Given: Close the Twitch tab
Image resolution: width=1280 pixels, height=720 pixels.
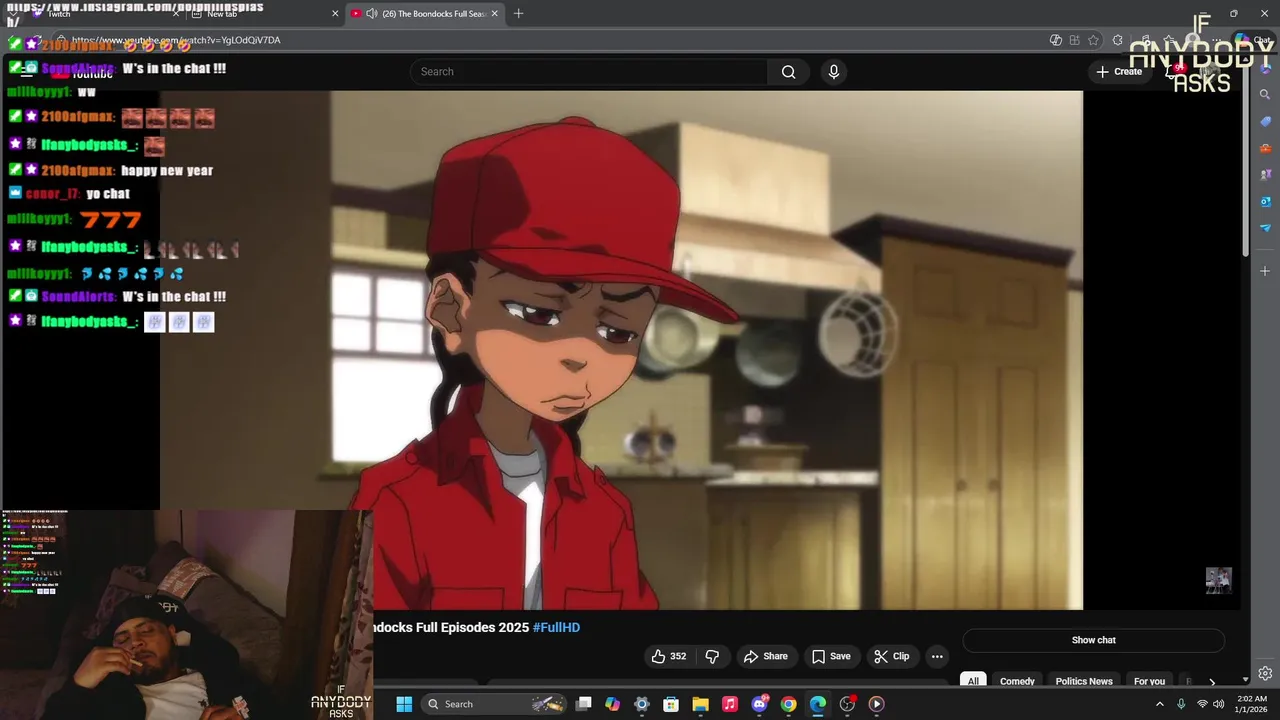Looking at the screenshot, I should pyautogui.click(x=176, y=14).
